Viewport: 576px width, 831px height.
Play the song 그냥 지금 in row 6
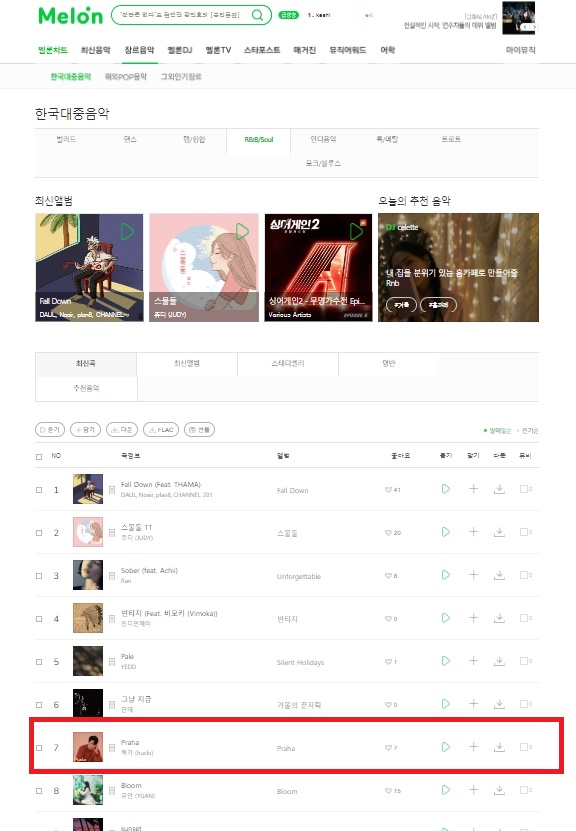(446, 704)
